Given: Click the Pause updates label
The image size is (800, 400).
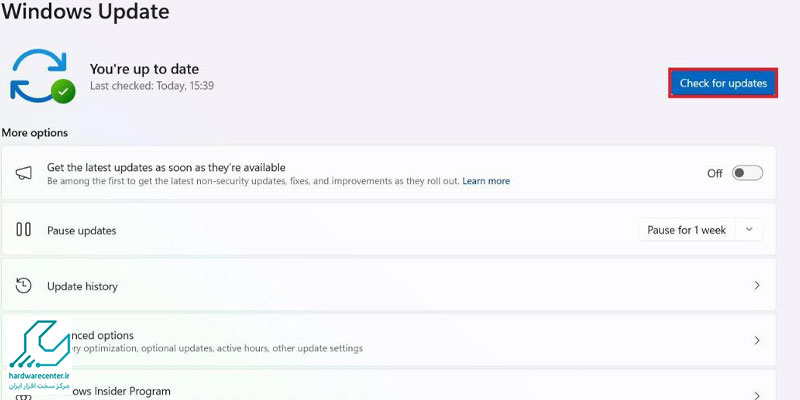Looking at the screenshot, I should tap(82, 231).
